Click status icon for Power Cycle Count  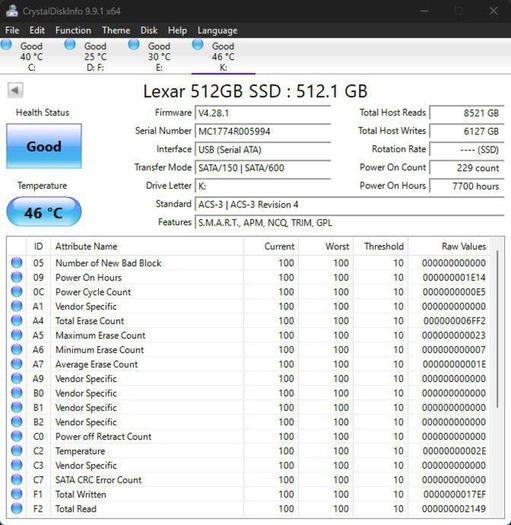point(16,292)
